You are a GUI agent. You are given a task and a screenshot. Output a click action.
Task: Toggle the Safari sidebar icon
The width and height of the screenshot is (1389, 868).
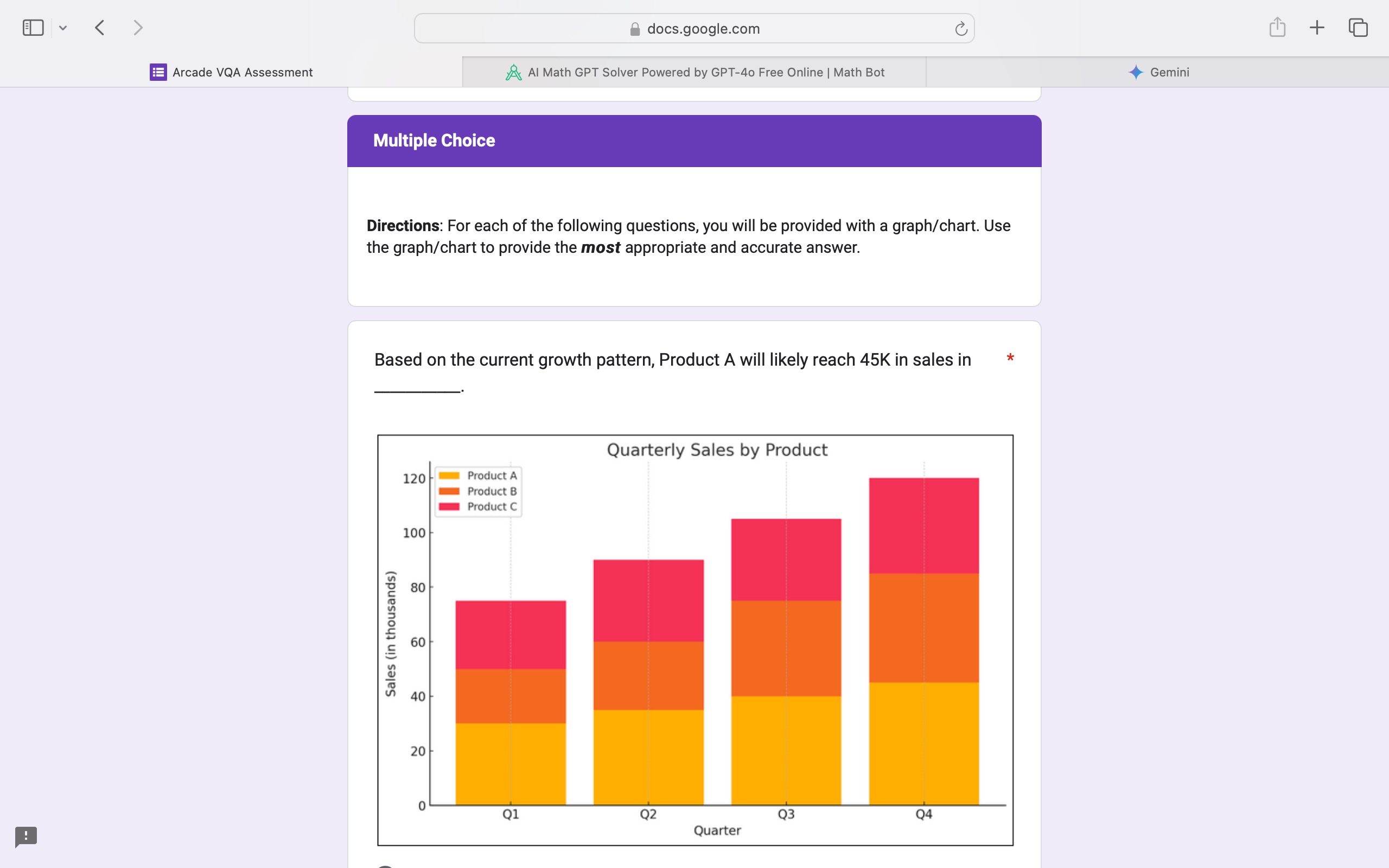coord(33,28)
